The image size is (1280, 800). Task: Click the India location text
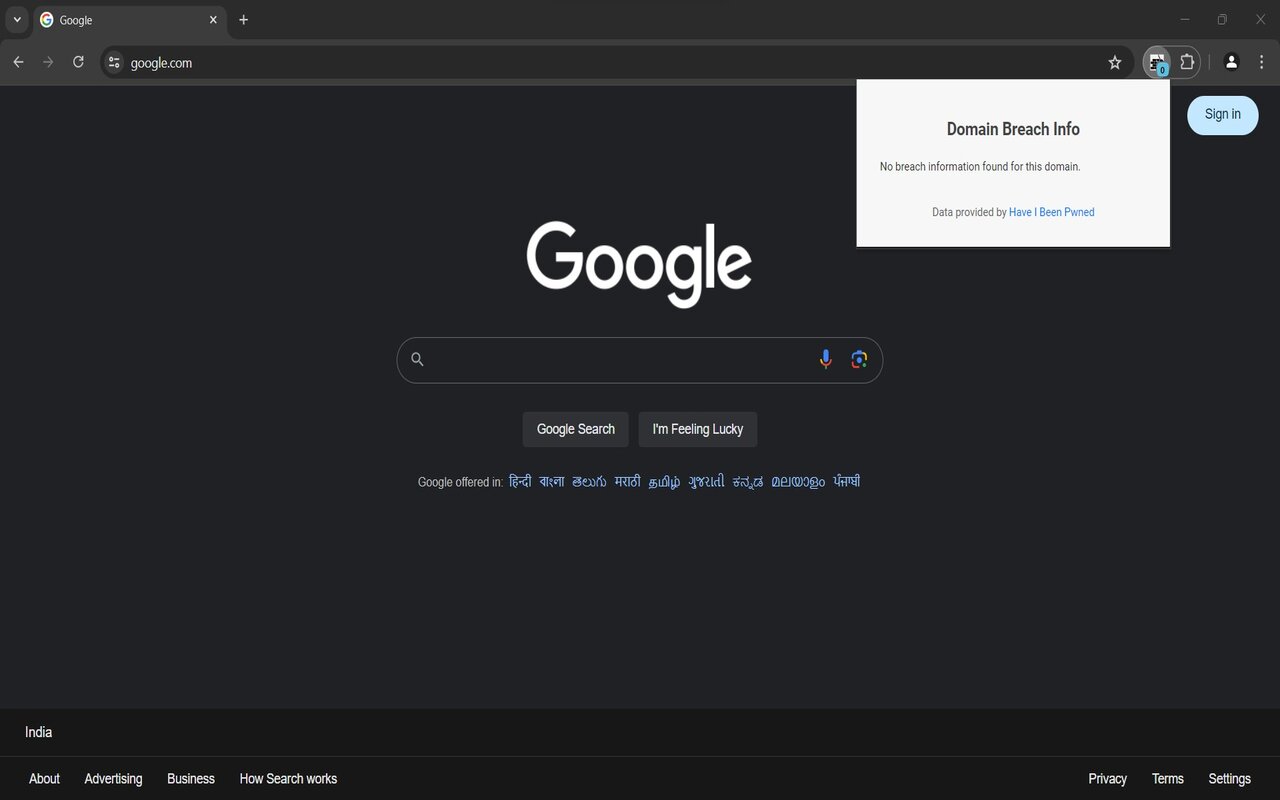(38, 732)
